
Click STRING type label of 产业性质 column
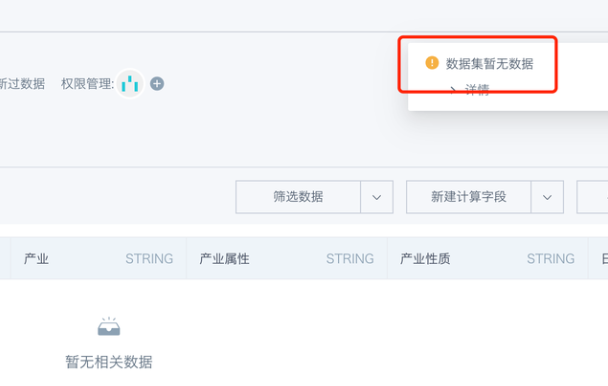[x=551, y=259]
